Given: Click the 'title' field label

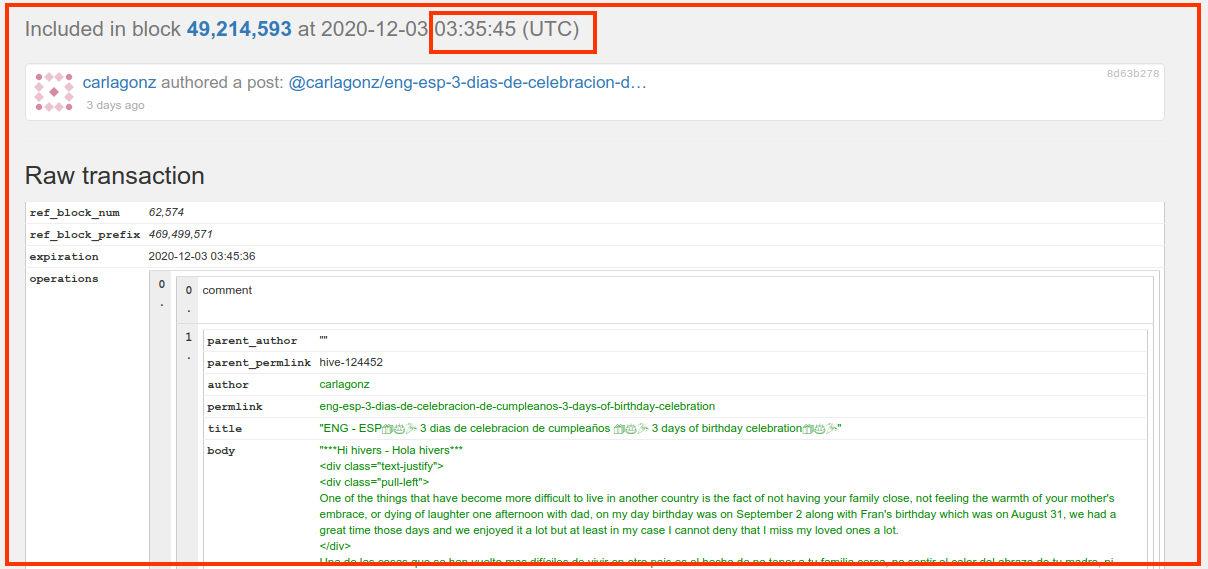Looking at the screenshot, I should tap(225, 429).
